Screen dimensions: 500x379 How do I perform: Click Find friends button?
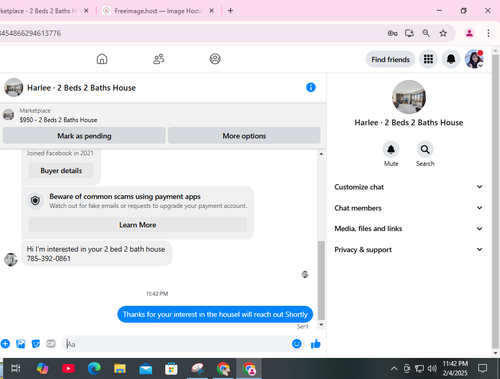point(390,59)
